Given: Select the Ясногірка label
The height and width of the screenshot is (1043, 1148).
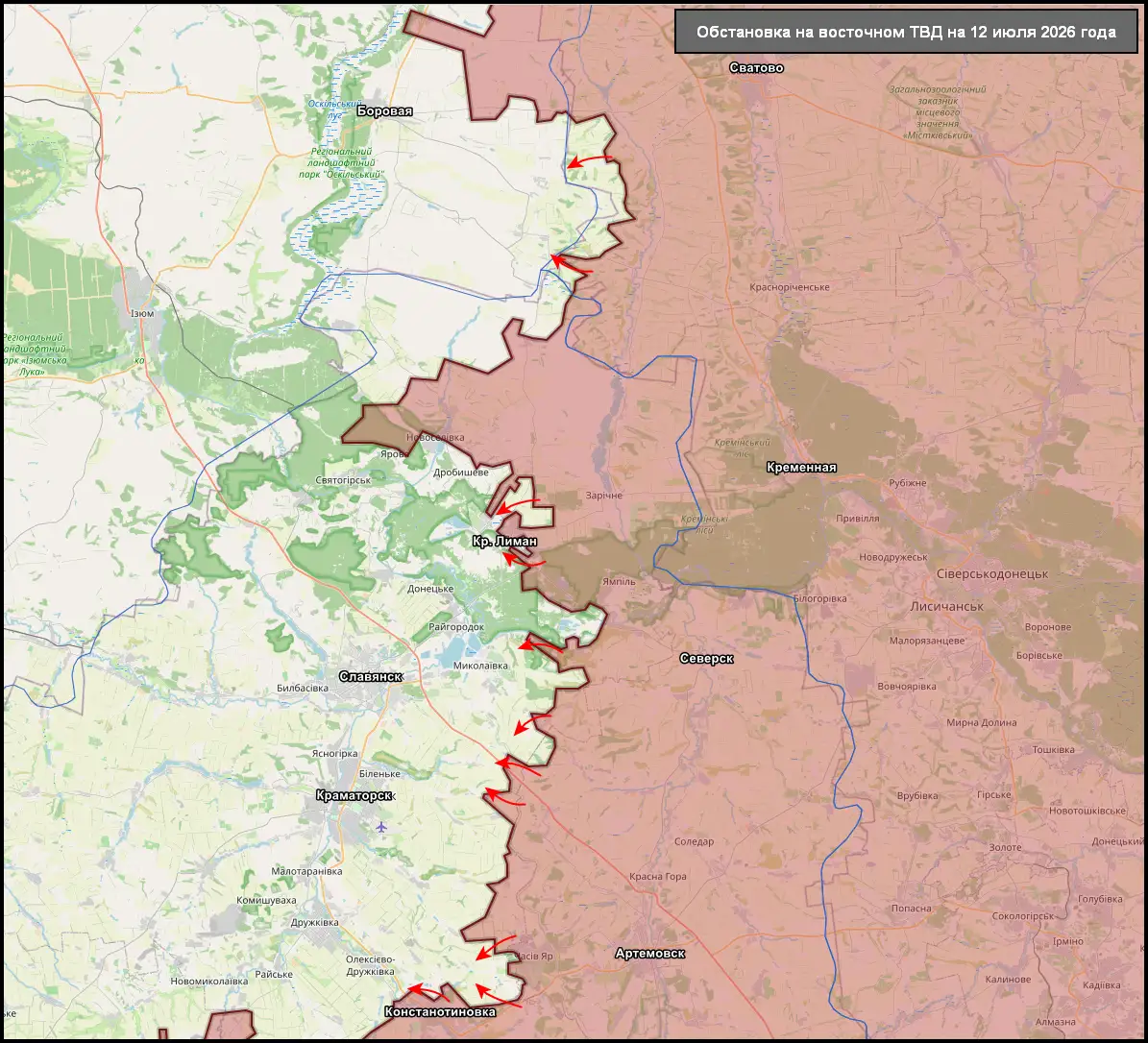Looking at the screenshot, I should [x=334, y=754].
